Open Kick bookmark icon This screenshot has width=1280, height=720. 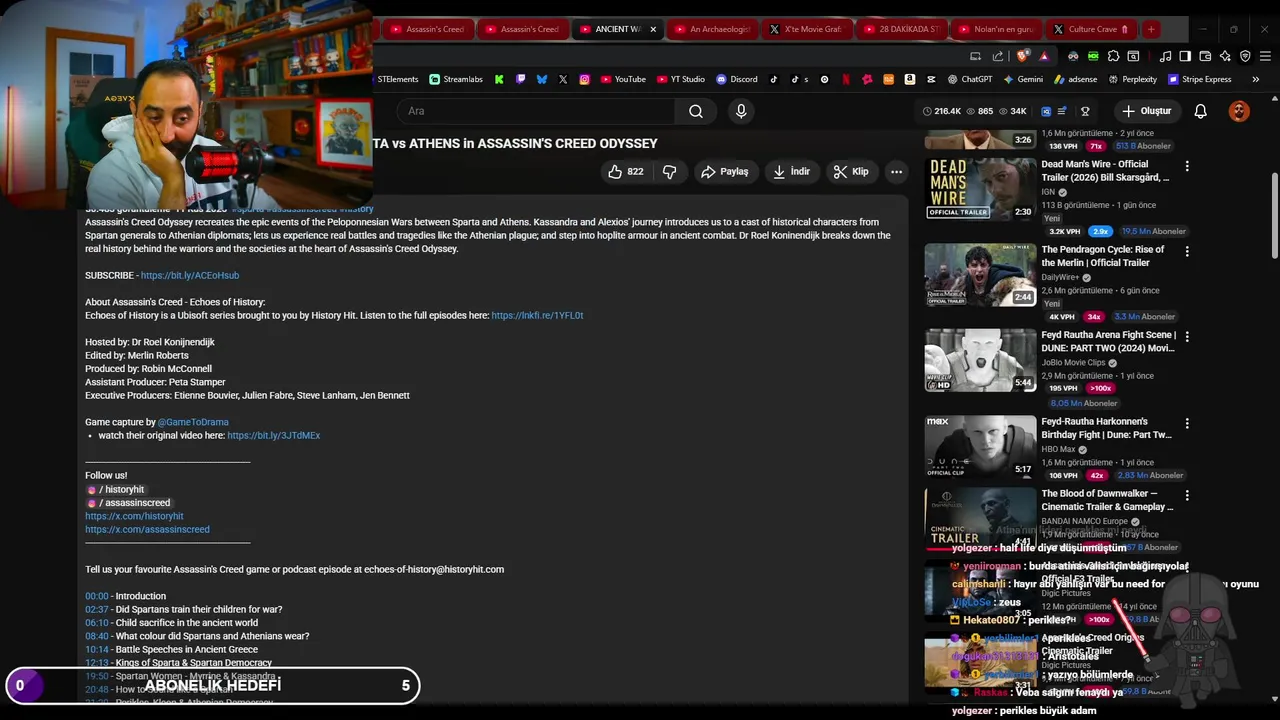(x=499, y=79)
